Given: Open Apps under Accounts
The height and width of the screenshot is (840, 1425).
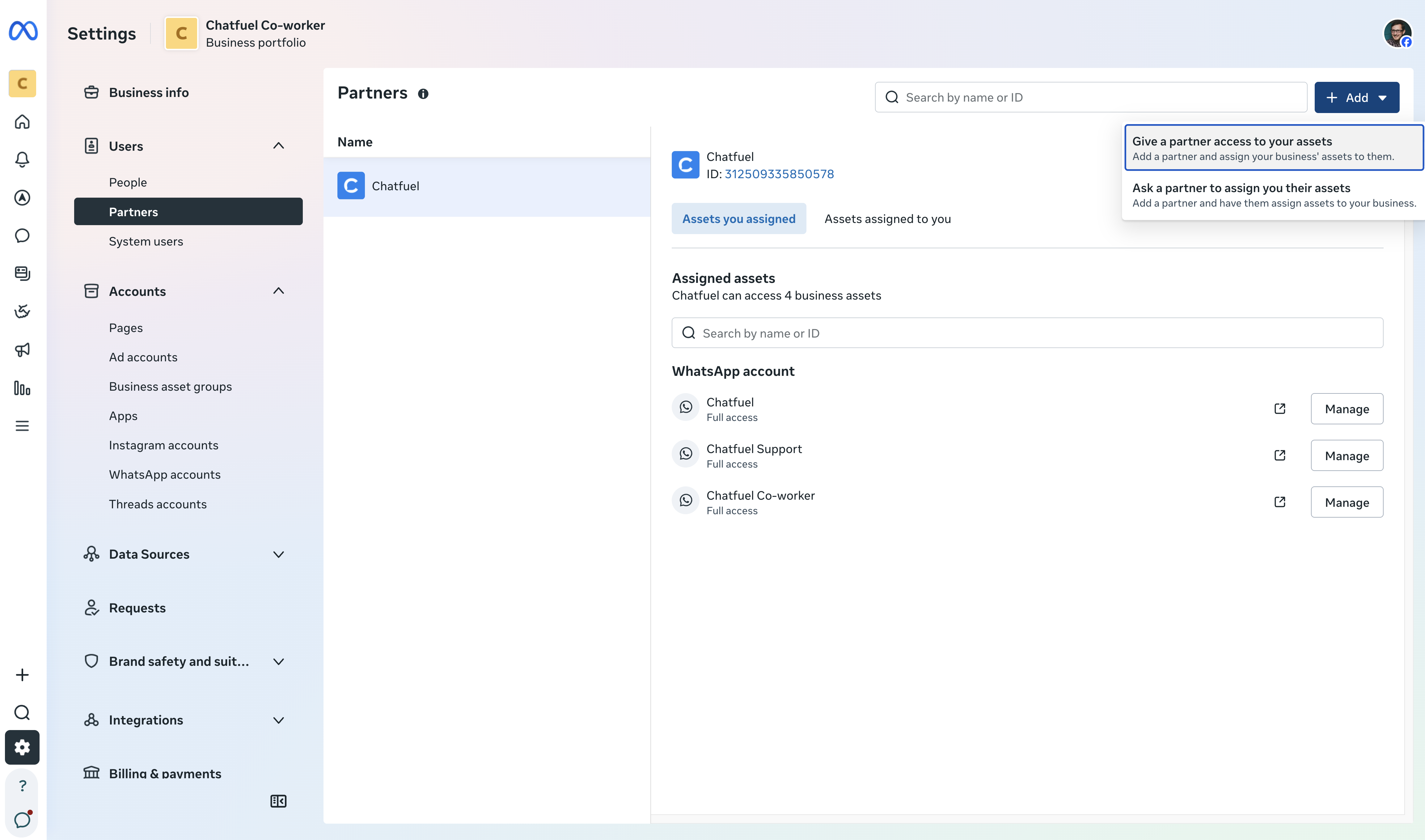Looking at the screenshot, I should pos(123,416).
